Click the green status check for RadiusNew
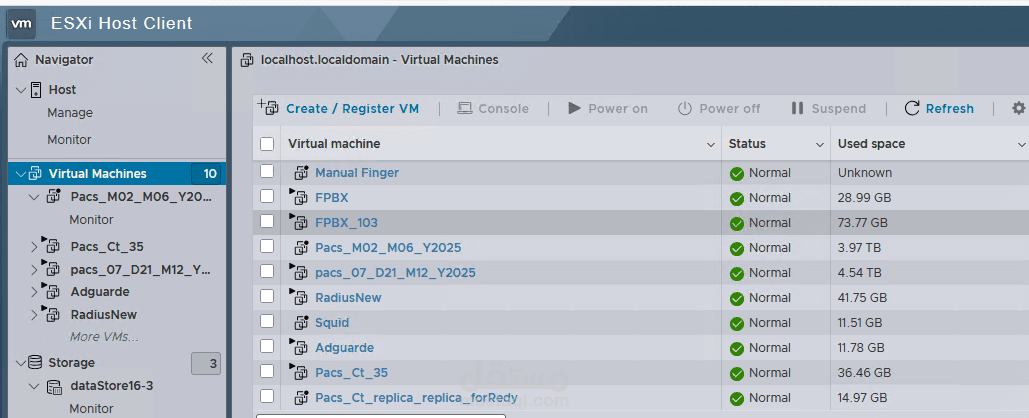 pyautogui.click(x=737, y=298)
